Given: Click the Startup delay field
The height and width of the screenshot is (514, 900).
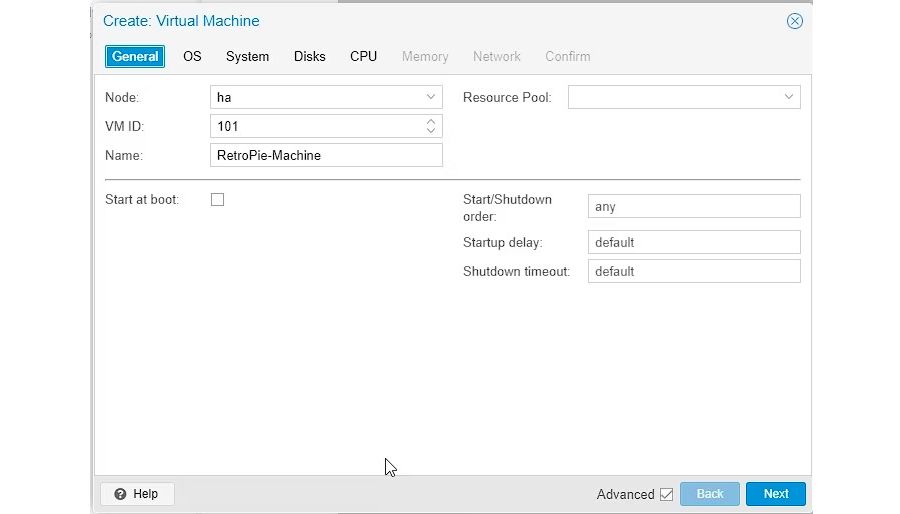Looking at the screenshot, I should click(x=693, y=242).
